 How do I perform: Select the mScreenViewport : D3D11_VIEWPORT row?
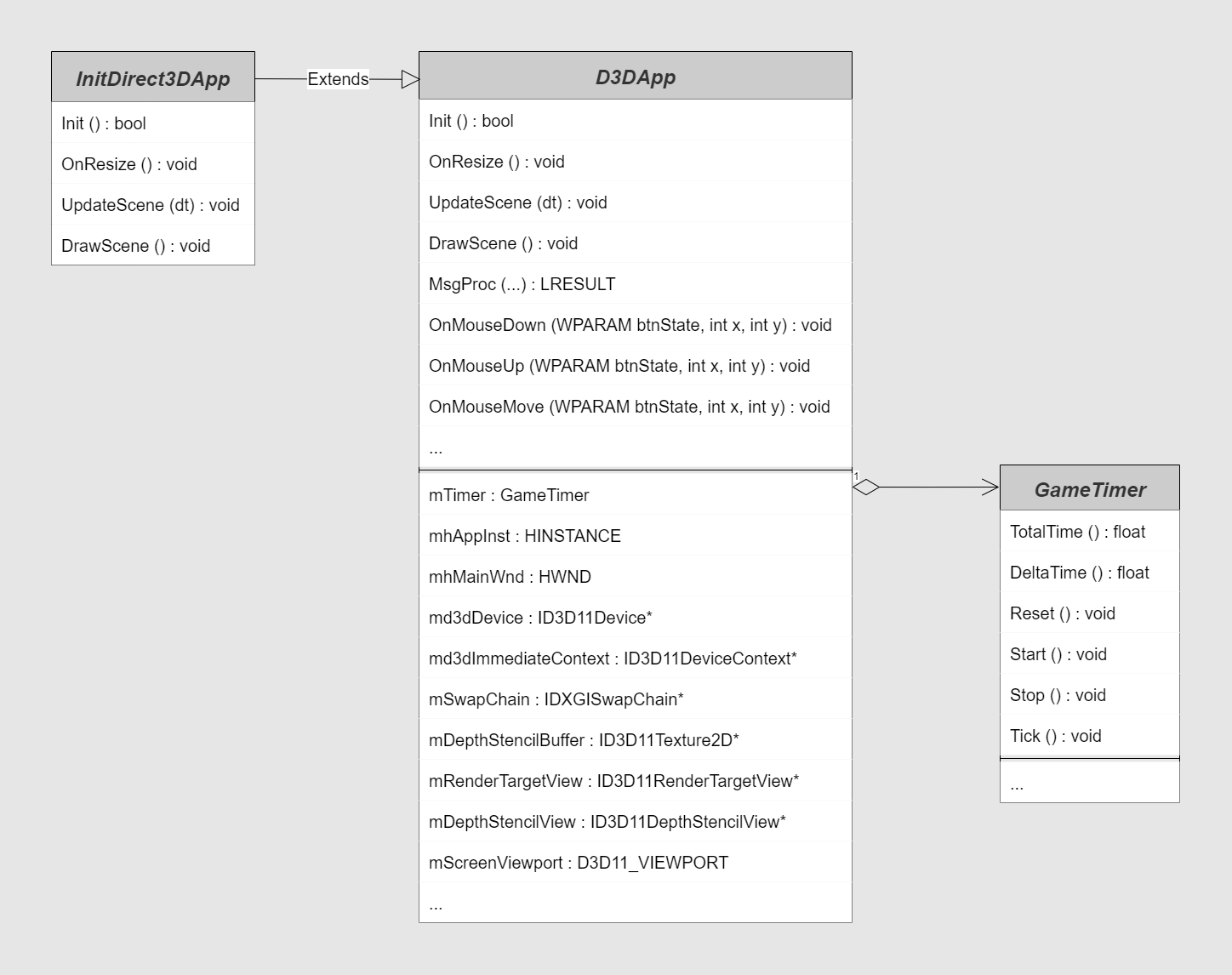click(636, 863)
